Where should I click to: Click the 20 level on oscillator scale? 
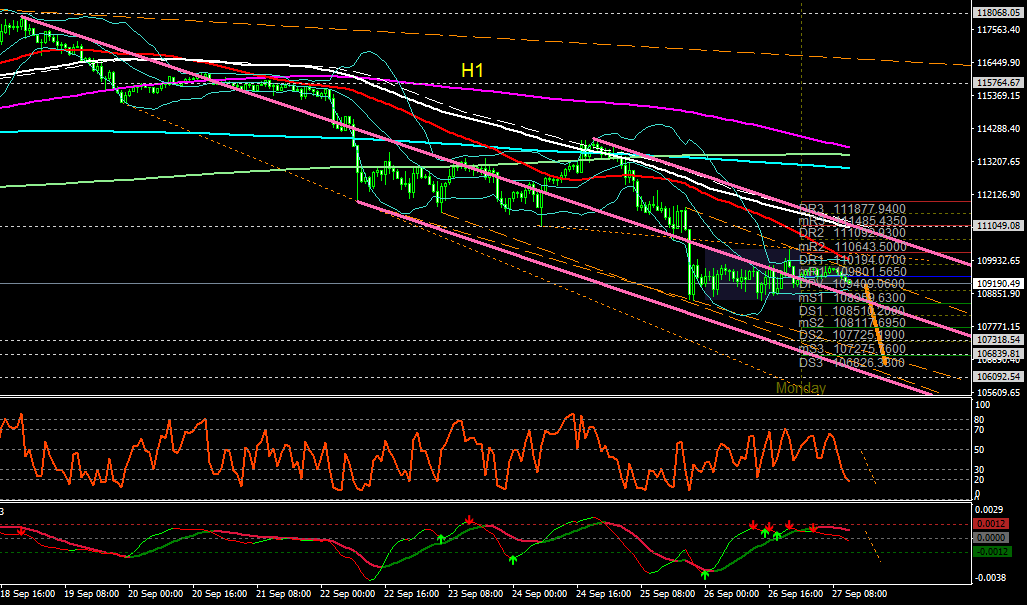[x=980, y=479]
